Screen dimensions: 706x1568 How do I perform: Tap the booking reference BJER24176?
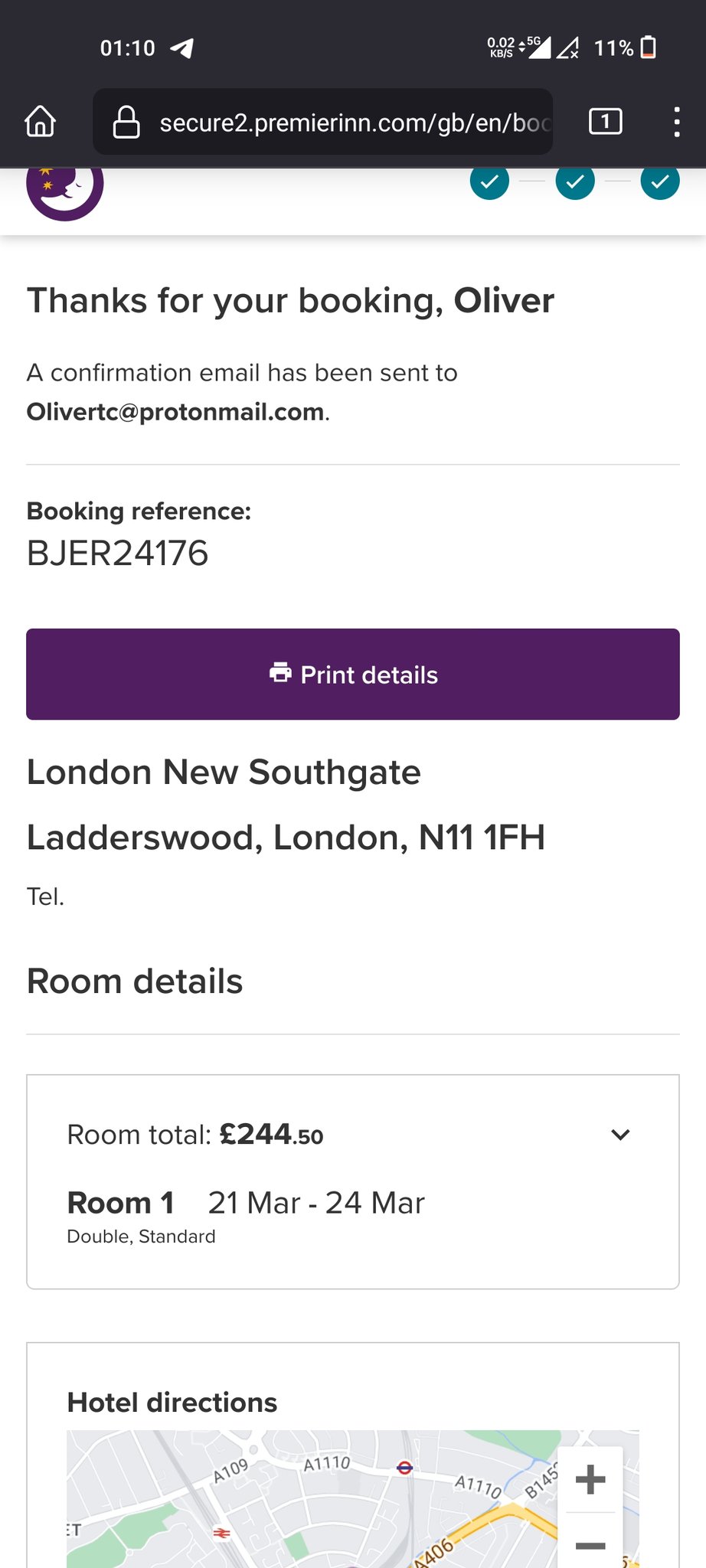tap(118, 554)
